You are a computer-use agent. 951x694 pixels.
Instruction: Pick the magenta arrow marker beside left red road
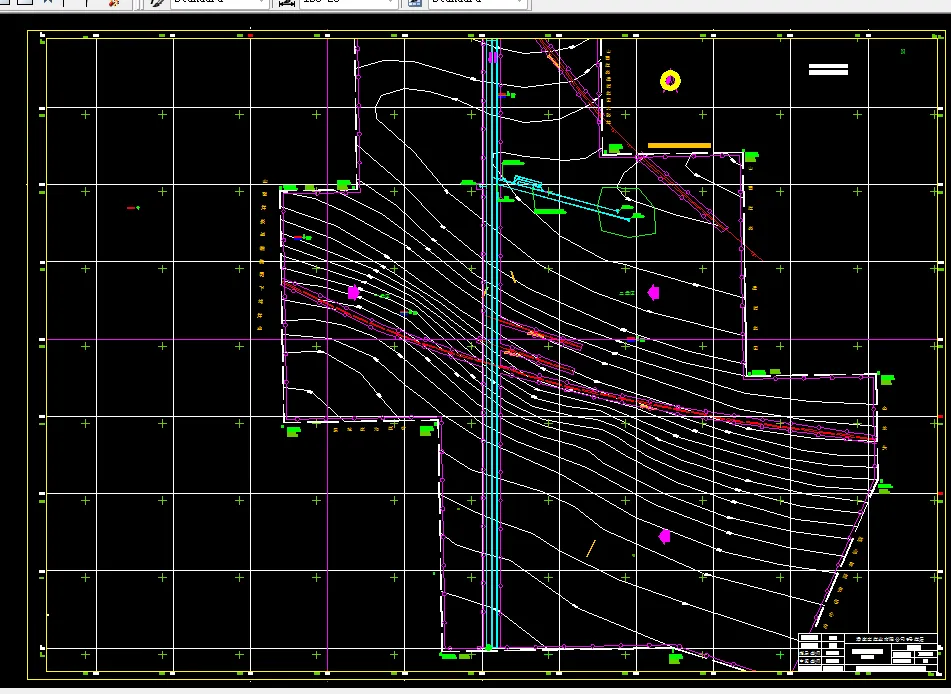(x=354, y=293)
